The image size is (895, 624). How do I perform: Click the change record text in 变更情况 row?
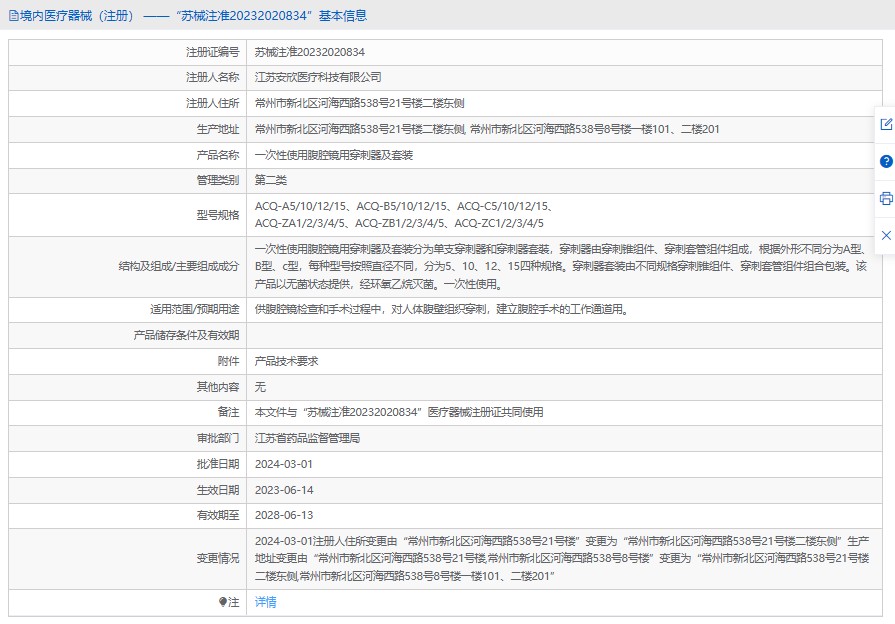(x=562, y=558)
